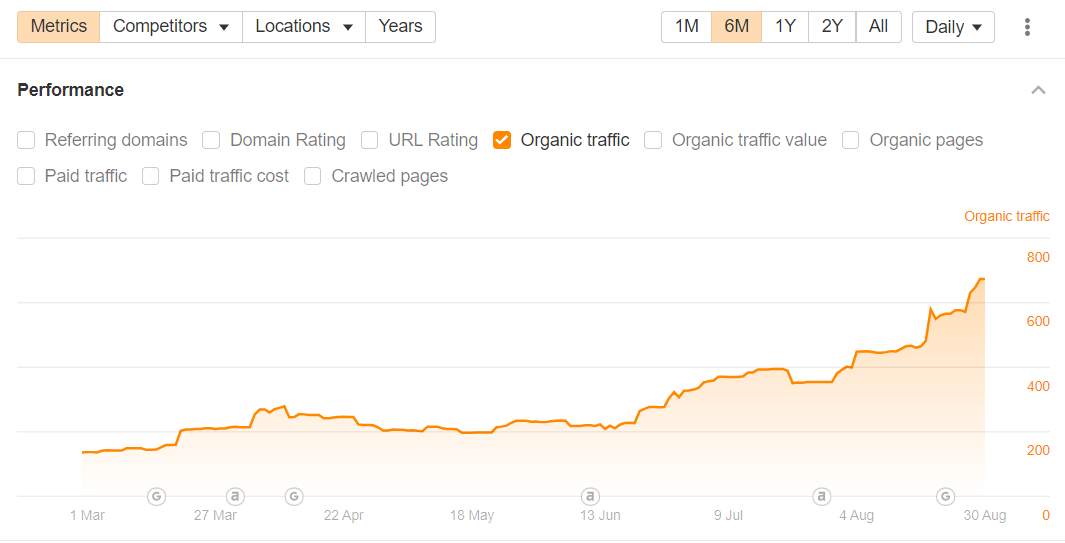The height and width of the screenshot is (543, 1065).
Task: Click the Ahrefs marker before 4 Aug
Action: [822, 497]
